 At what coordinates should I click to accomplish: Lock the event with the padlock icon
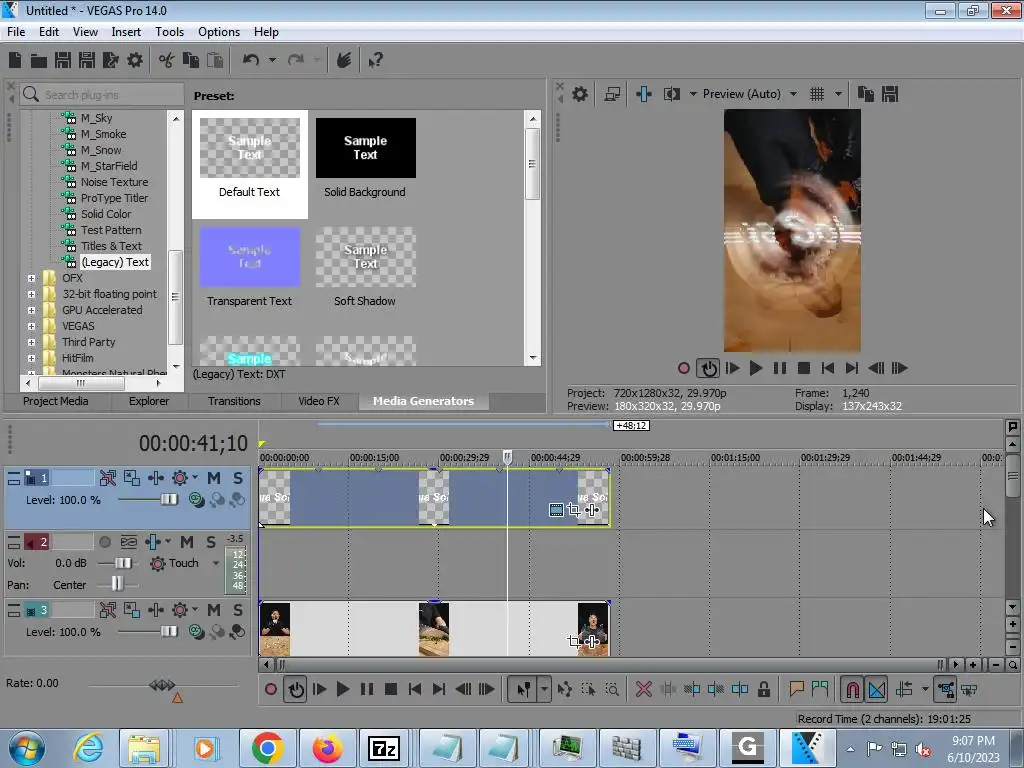click(763, 689)
